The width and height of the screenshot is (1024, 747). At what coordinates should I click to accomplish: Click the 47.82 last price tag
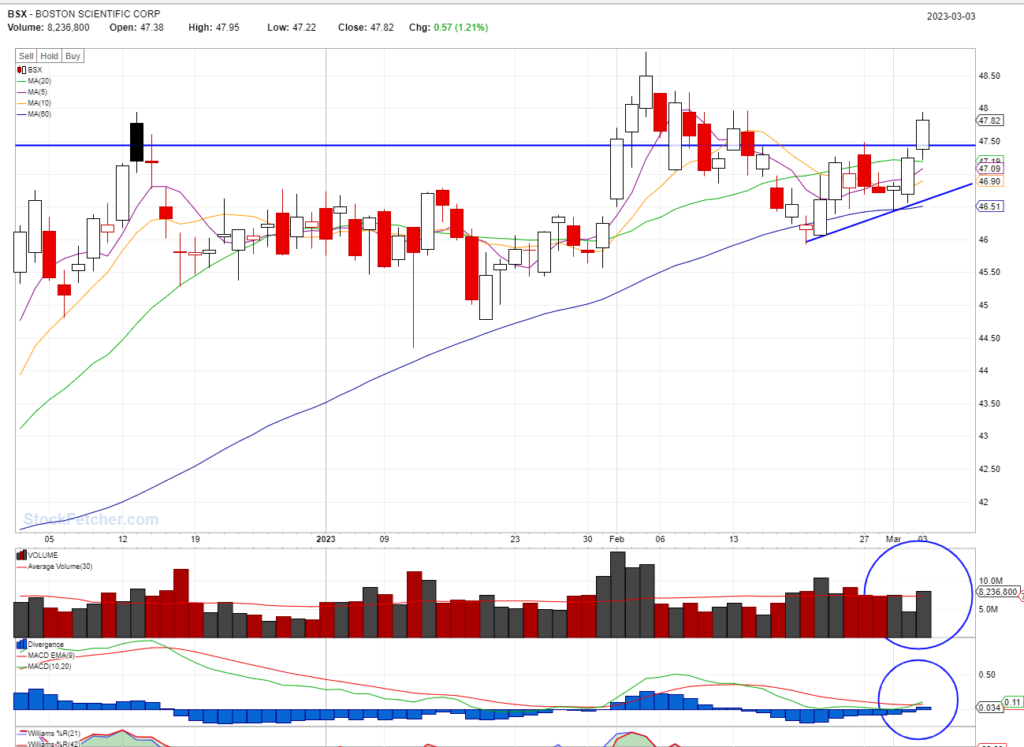pos(990,121)
